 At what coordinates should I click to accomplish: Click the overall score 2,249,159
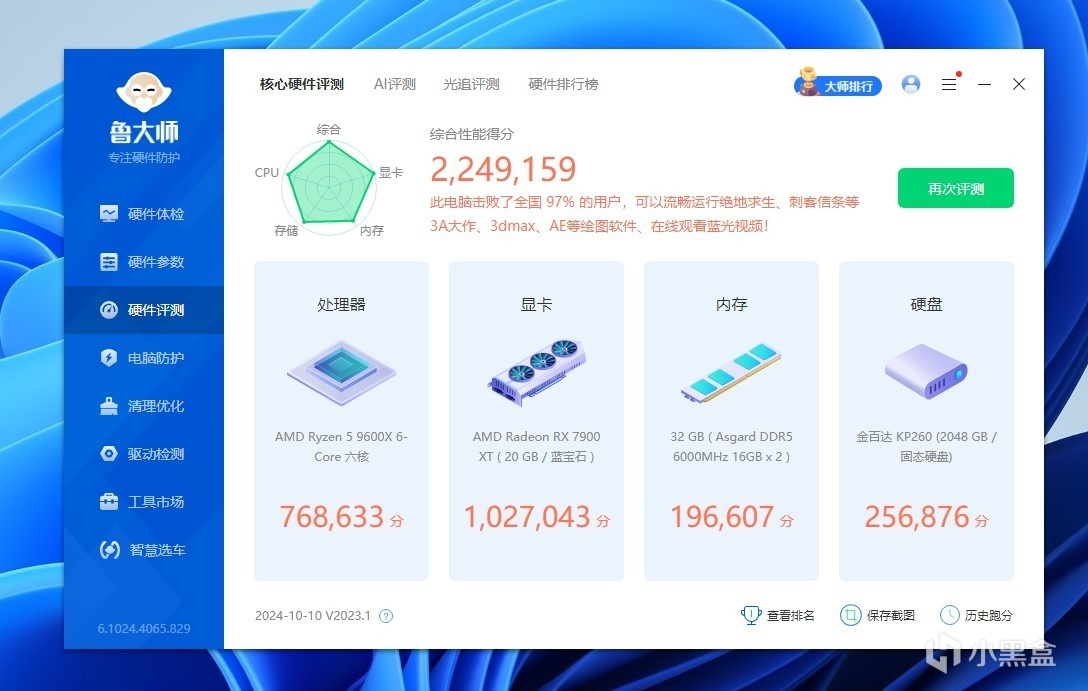tap(503, 169)
